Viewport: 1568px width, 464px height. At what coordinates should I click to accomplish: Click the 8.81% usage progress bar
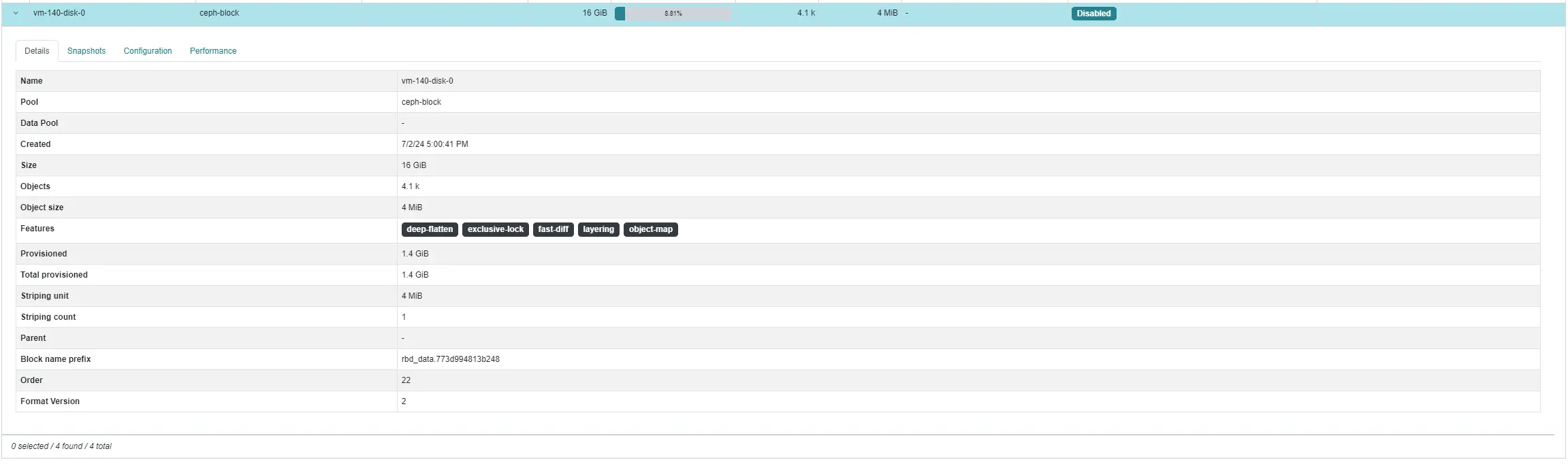(673, 14)
